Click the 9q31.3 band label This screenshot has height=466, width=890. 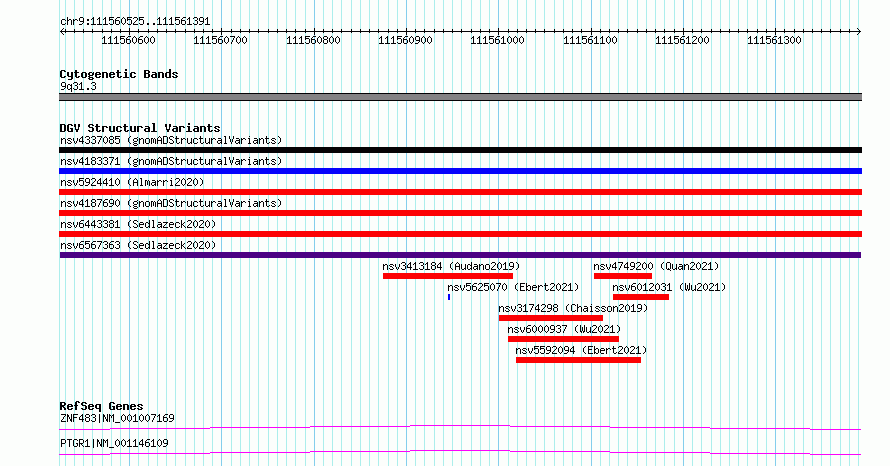[78, 86]
